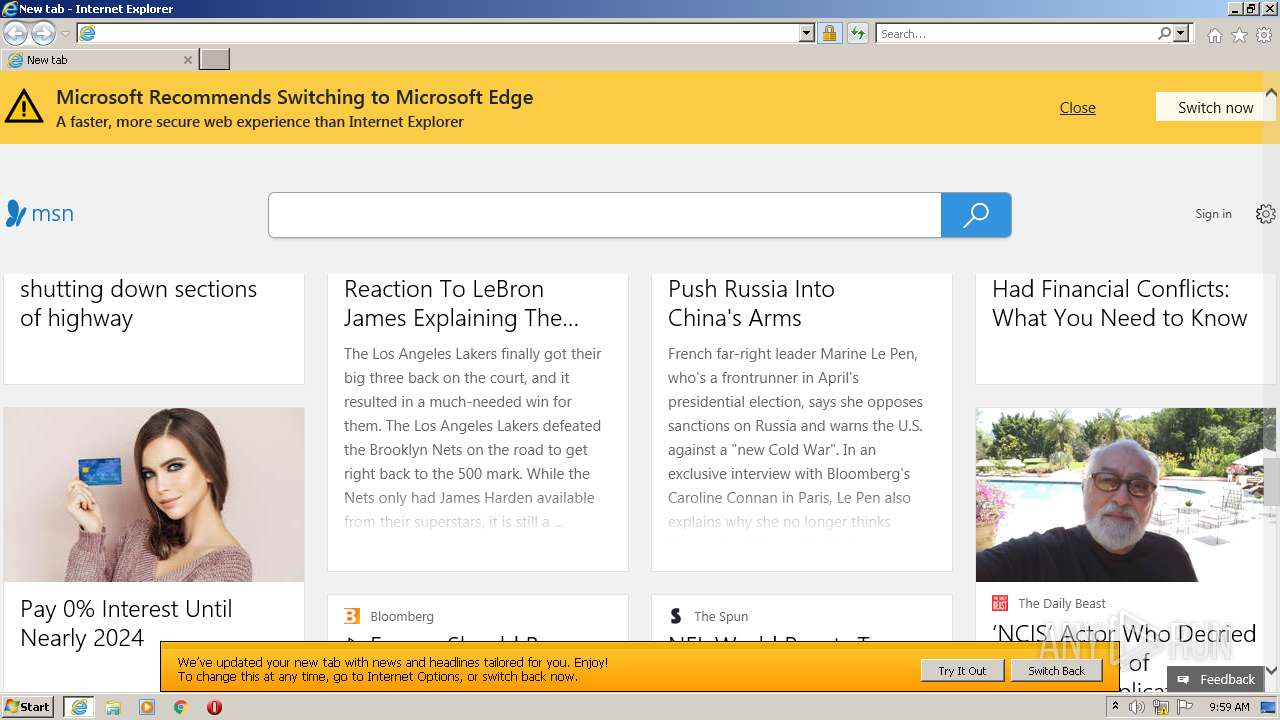Click the browser Back arrow button
Screen dimensions: 1280x720
coord(15,34)
